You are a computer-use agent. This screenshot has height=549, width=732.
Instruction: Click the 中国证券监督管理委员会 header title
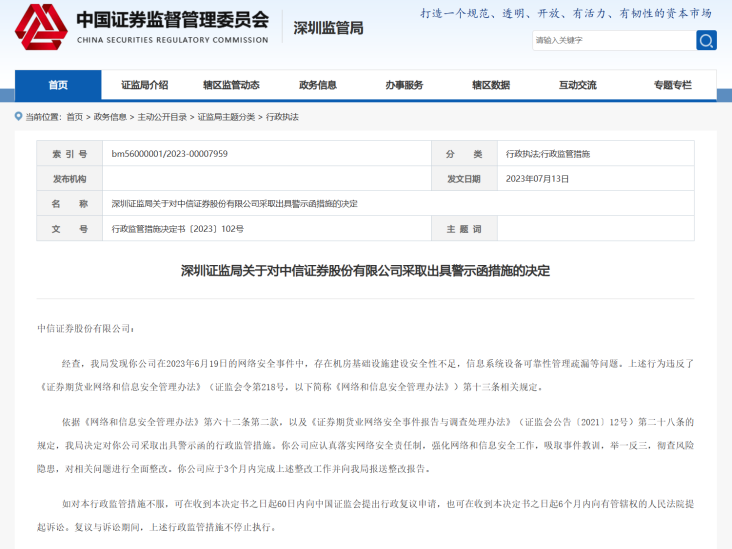point(173,20)
